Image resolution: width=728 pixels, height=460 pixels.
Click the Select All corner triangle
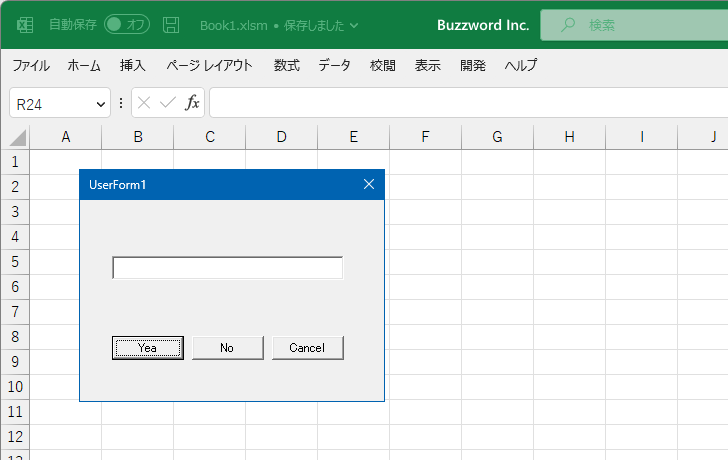[x=17, y=138]
